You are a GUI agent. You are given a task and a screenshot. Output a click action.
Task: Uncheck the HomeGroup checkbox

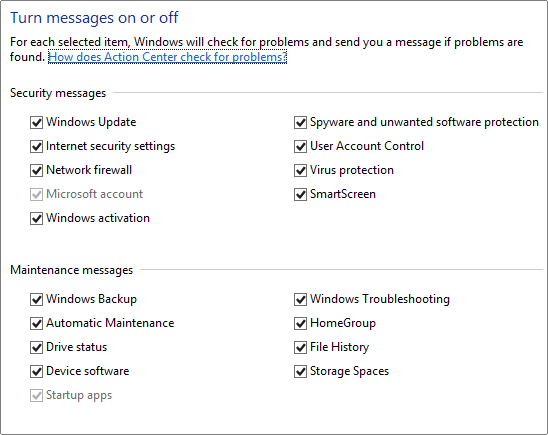300,324
